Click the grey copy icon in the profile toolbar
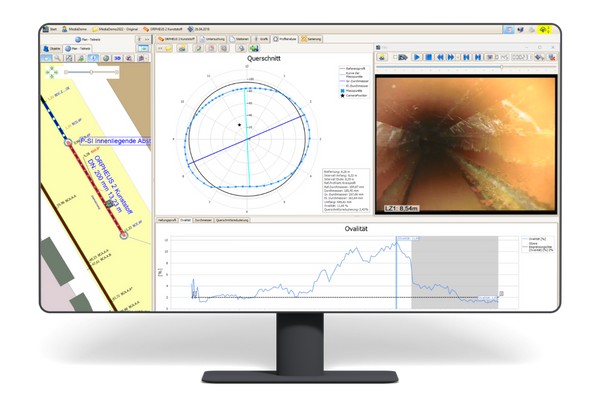Viewport: 600px width, 400px height. coord(223,49)
